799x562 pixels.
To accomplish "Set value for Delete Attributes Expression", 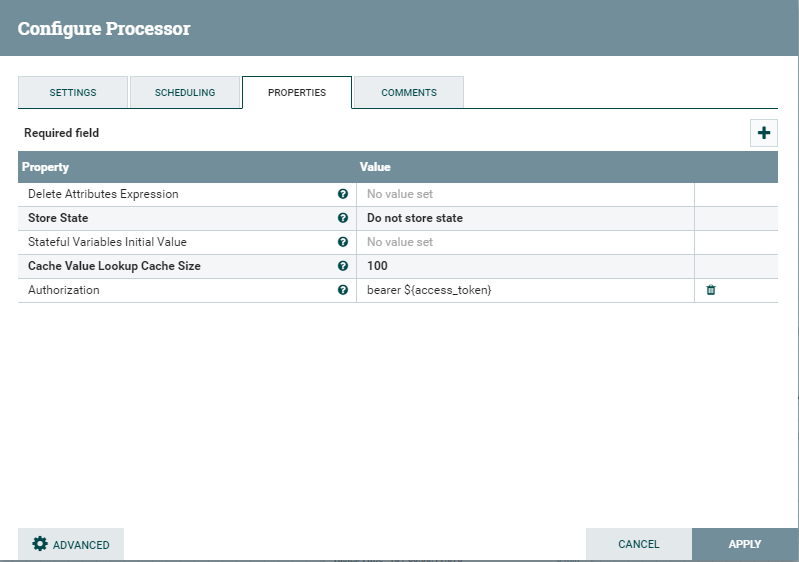I will click(525, 194).
